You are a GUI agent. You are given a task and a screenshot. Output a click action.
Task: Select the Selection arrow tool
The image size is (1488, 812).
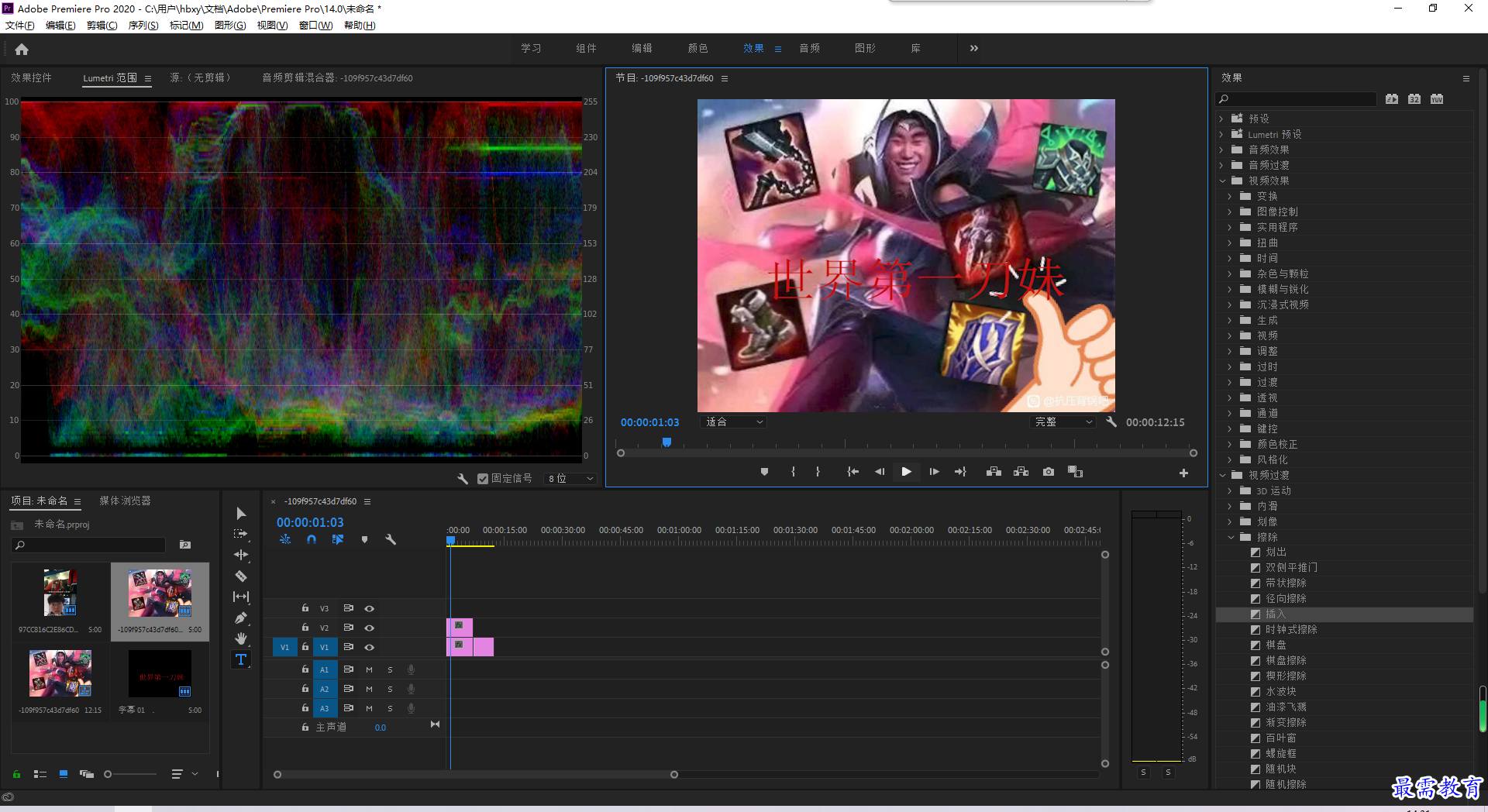[241, 513]
